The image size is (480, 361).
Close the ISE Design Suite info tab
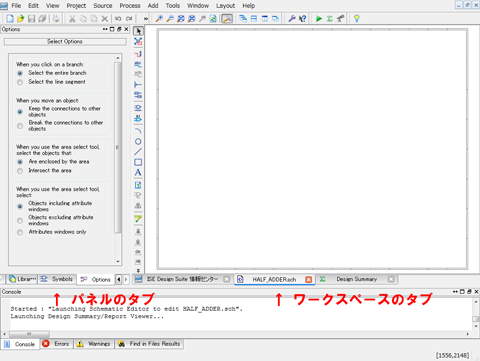pyautogui.click(x=227, y=279)
